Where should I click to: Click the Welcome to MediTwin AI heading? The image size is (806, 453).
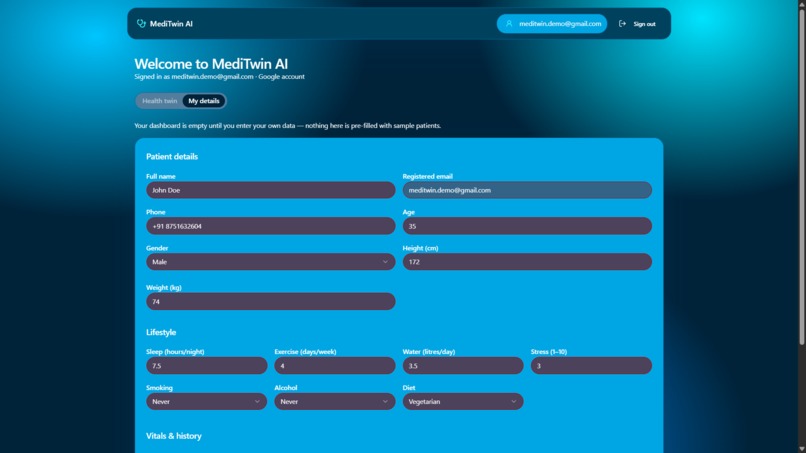point(211,64)
